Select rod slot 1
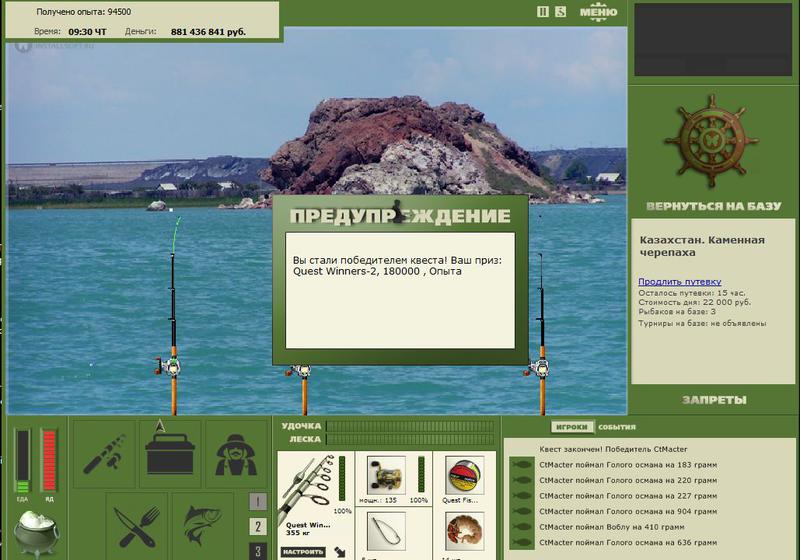 pyautogui.click(x=258, y=502)
